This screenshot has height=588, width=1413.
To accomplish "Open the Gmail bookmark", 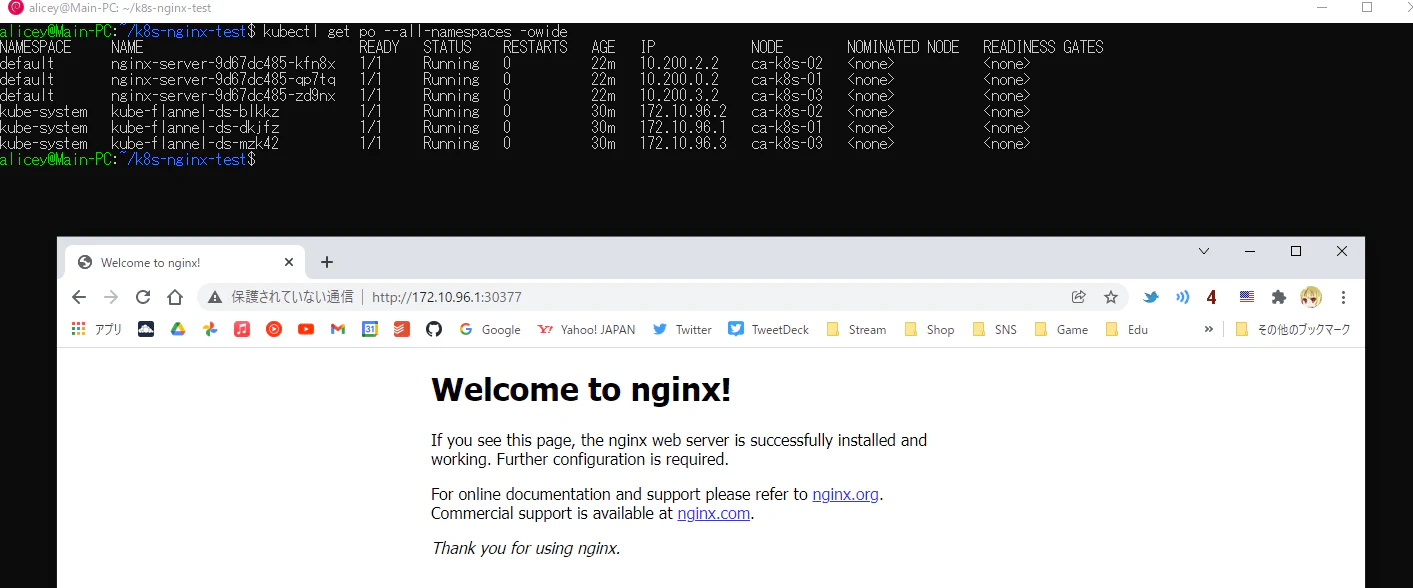I will coord(338,329).
